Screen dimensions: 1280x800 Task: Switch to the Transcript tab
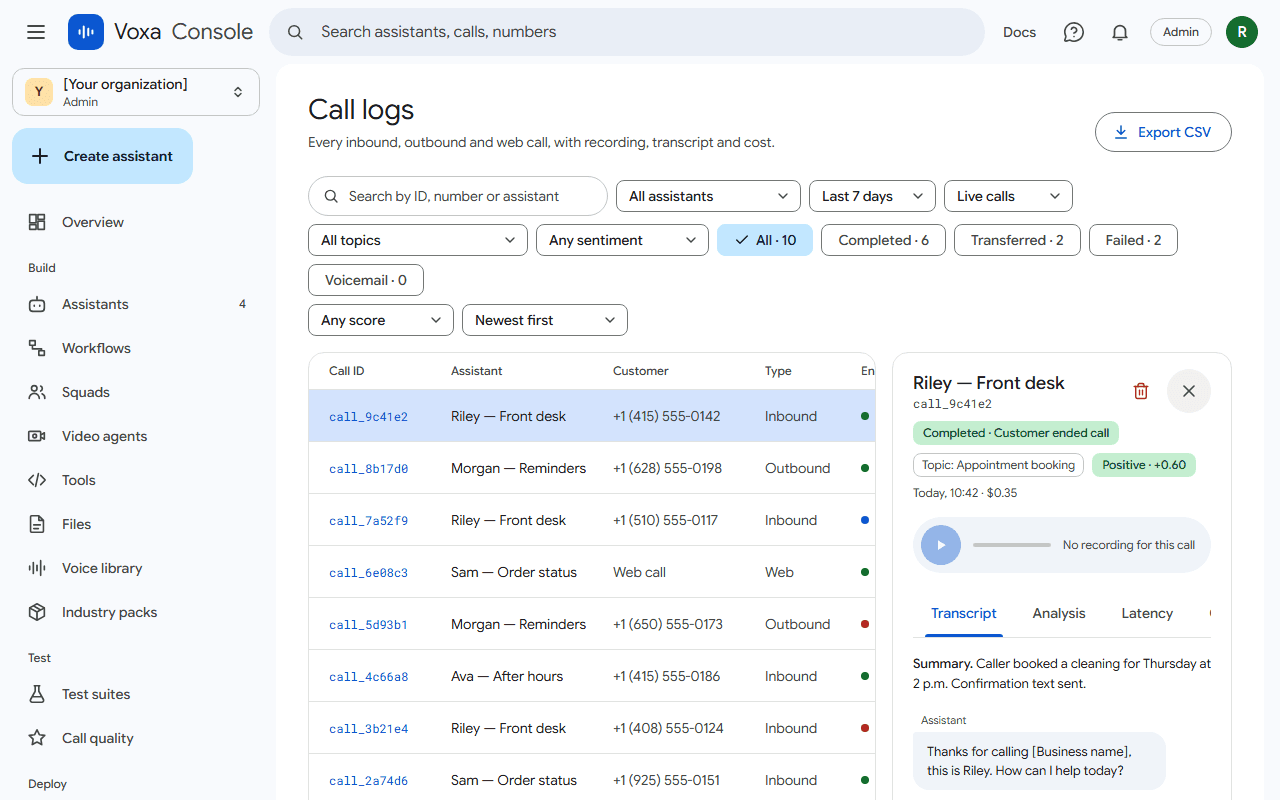[x=964, y=614]
